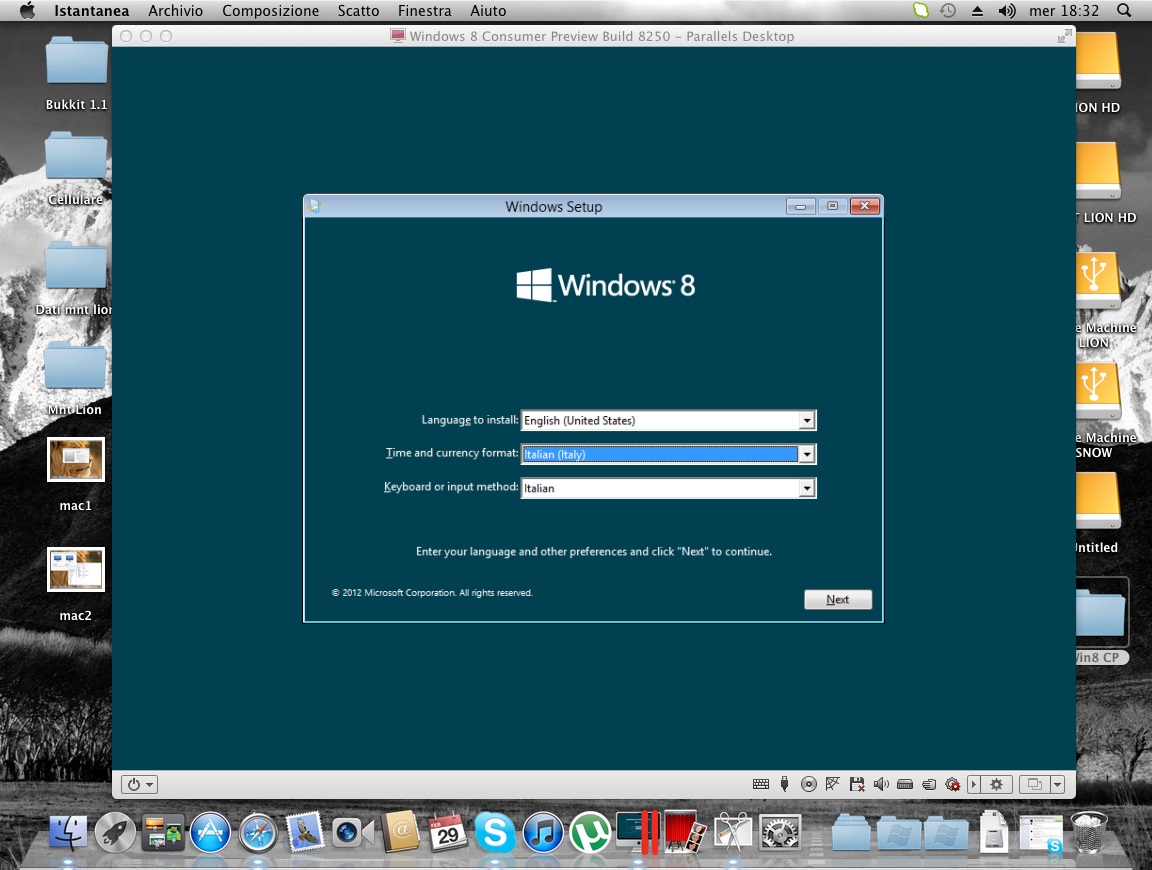Open Address Book from the Dock
Viewport: 1152px width, 870px height.
pos(400,832)
